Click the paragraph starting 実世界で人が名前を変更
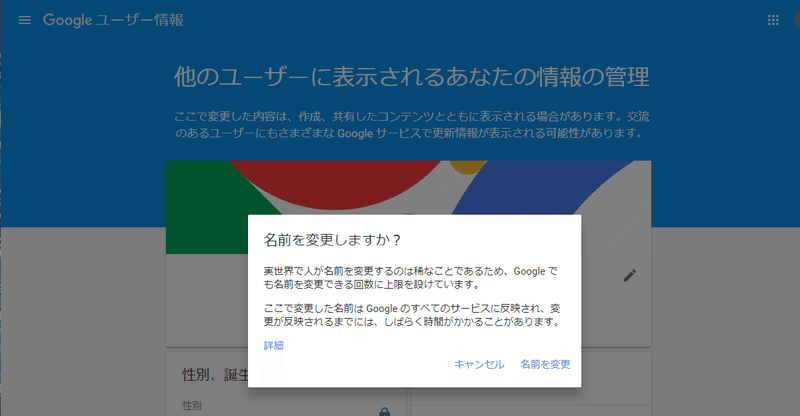The width and height of the screenshot is (800, 416). click(x=411, y=278)
